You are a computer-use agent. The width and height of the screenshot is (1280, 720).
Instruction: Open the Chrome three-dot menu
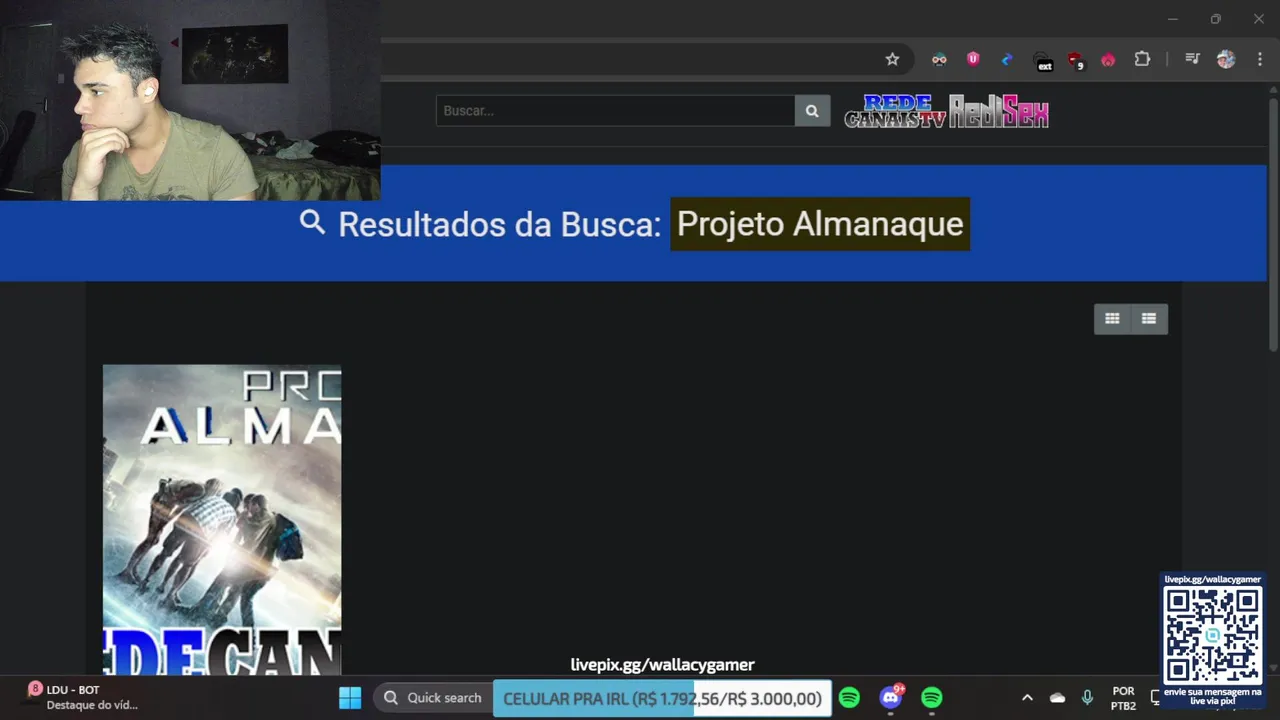[x=1260, y=59]
